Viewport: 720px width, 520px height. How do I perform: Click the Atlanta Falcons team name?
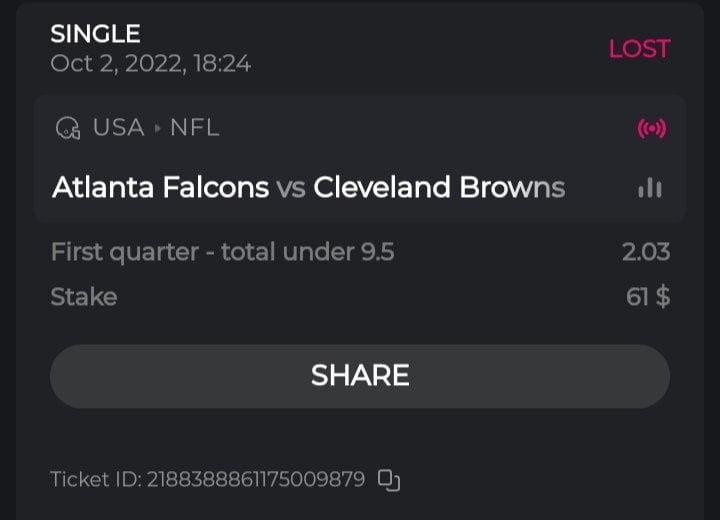coord(160,188)
